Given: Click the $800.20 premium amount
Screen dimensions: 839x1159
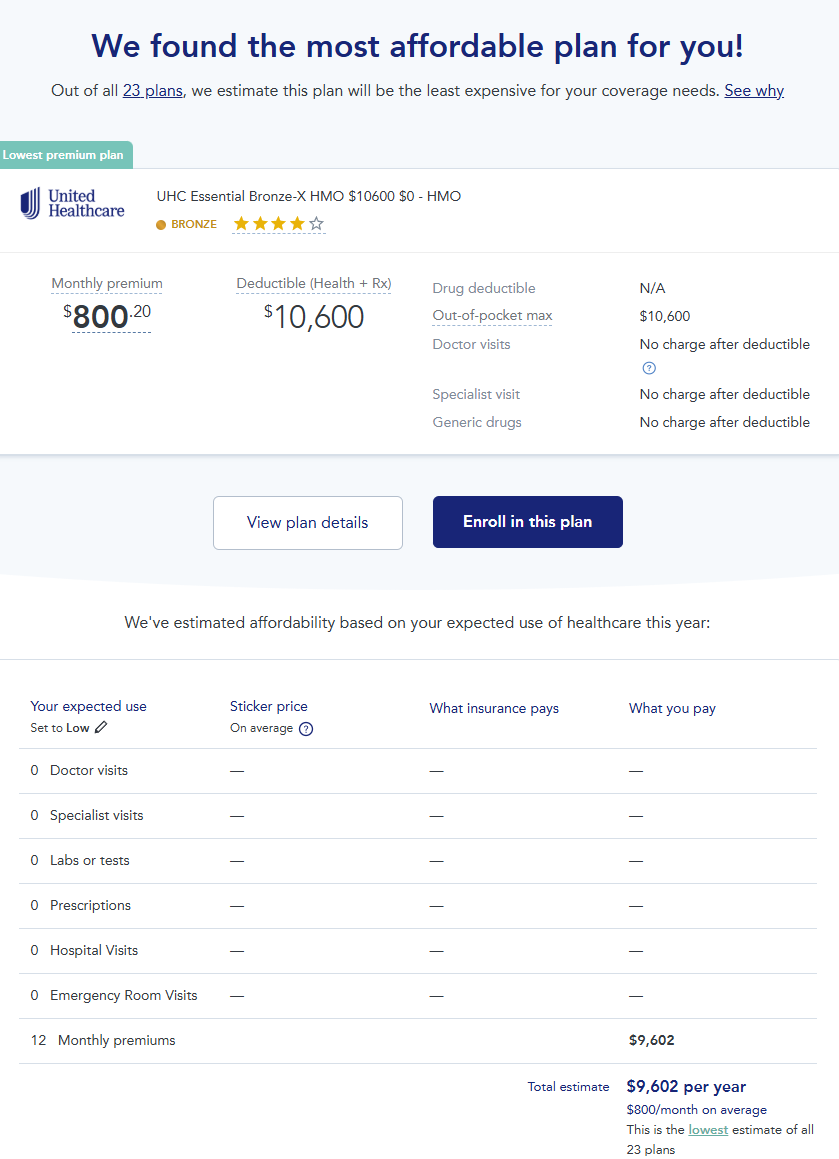Looking at the screenshot, I should tap(107, 316).
